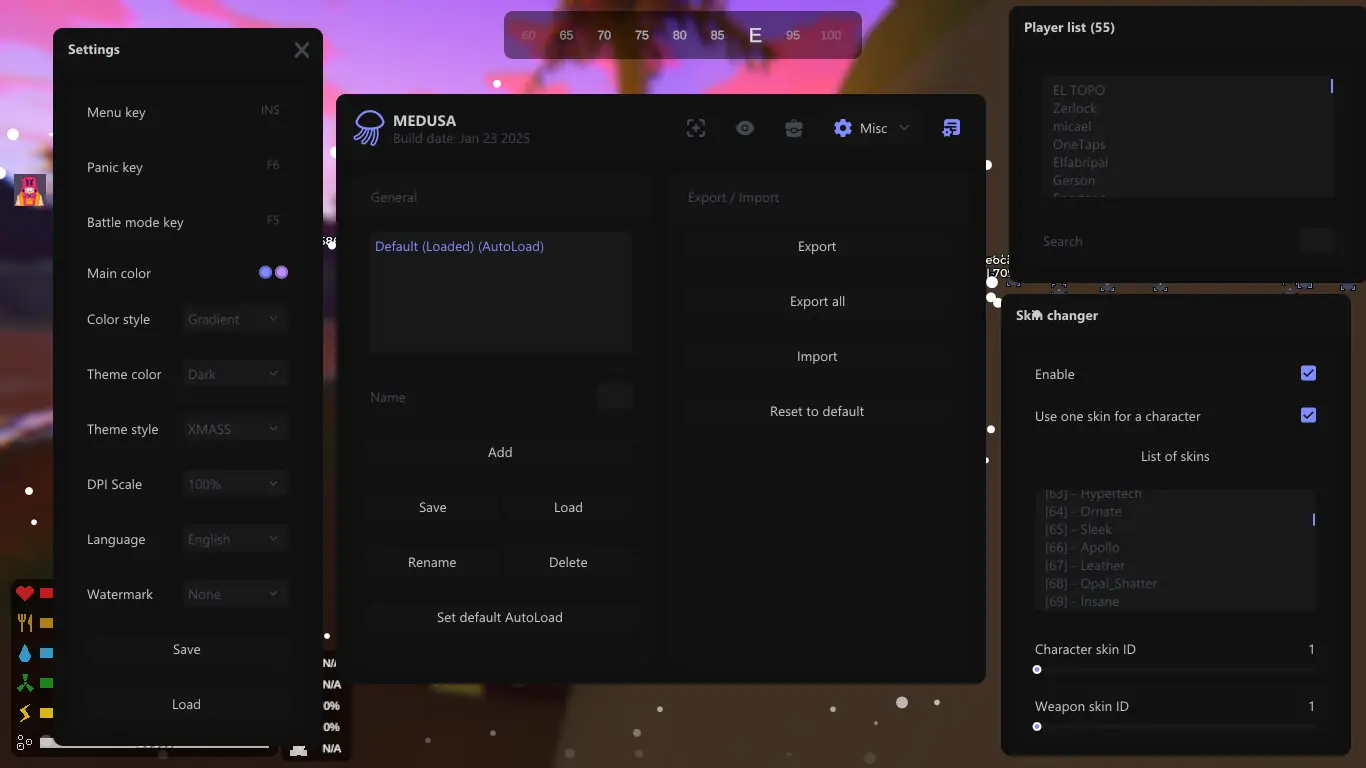
Task: Open the Language English dropdown
Action: click(x=235, y=539)
